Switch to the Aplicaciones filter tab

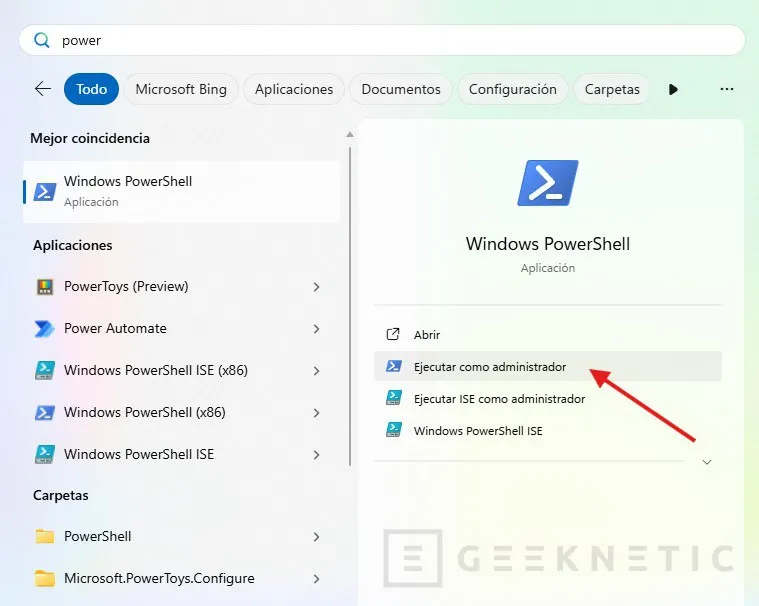pos(294,89)
